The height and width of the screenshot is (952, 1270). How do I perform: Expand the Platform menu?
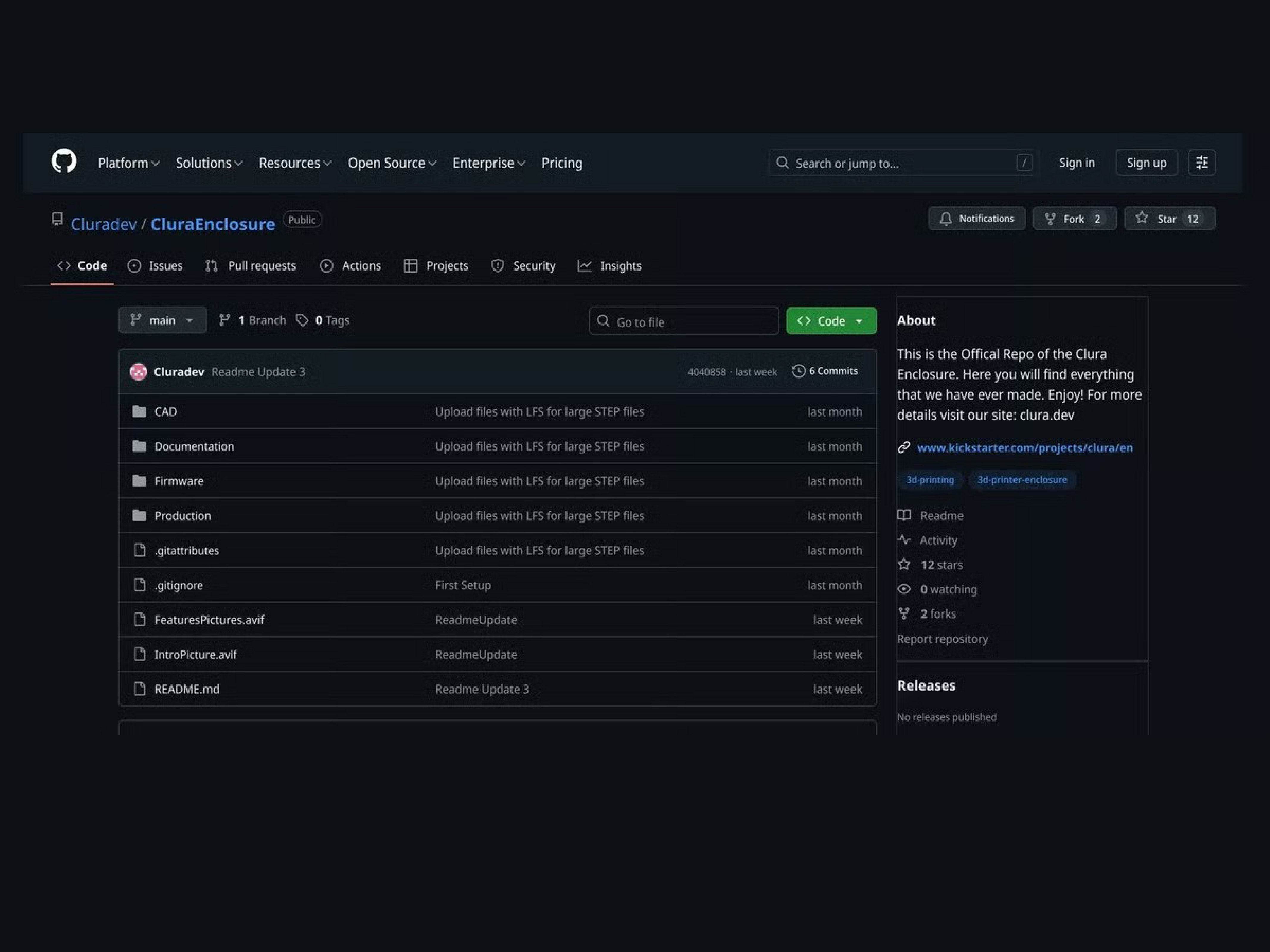tap(129, 163)
